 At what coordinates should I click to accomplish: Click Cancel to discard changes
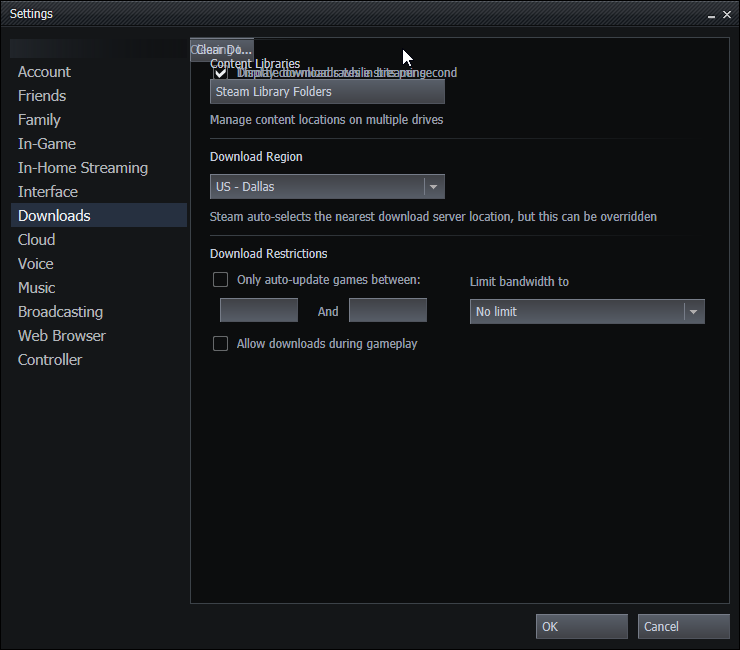(x=683, y=626)
